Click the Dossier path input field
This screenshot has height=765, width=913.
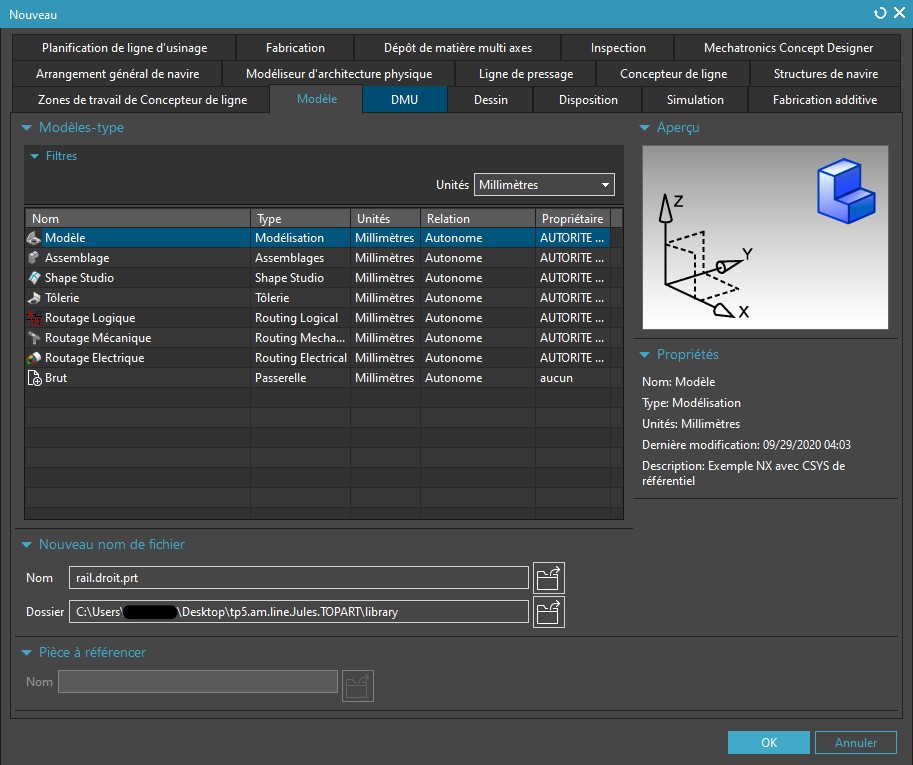[299, 612]
